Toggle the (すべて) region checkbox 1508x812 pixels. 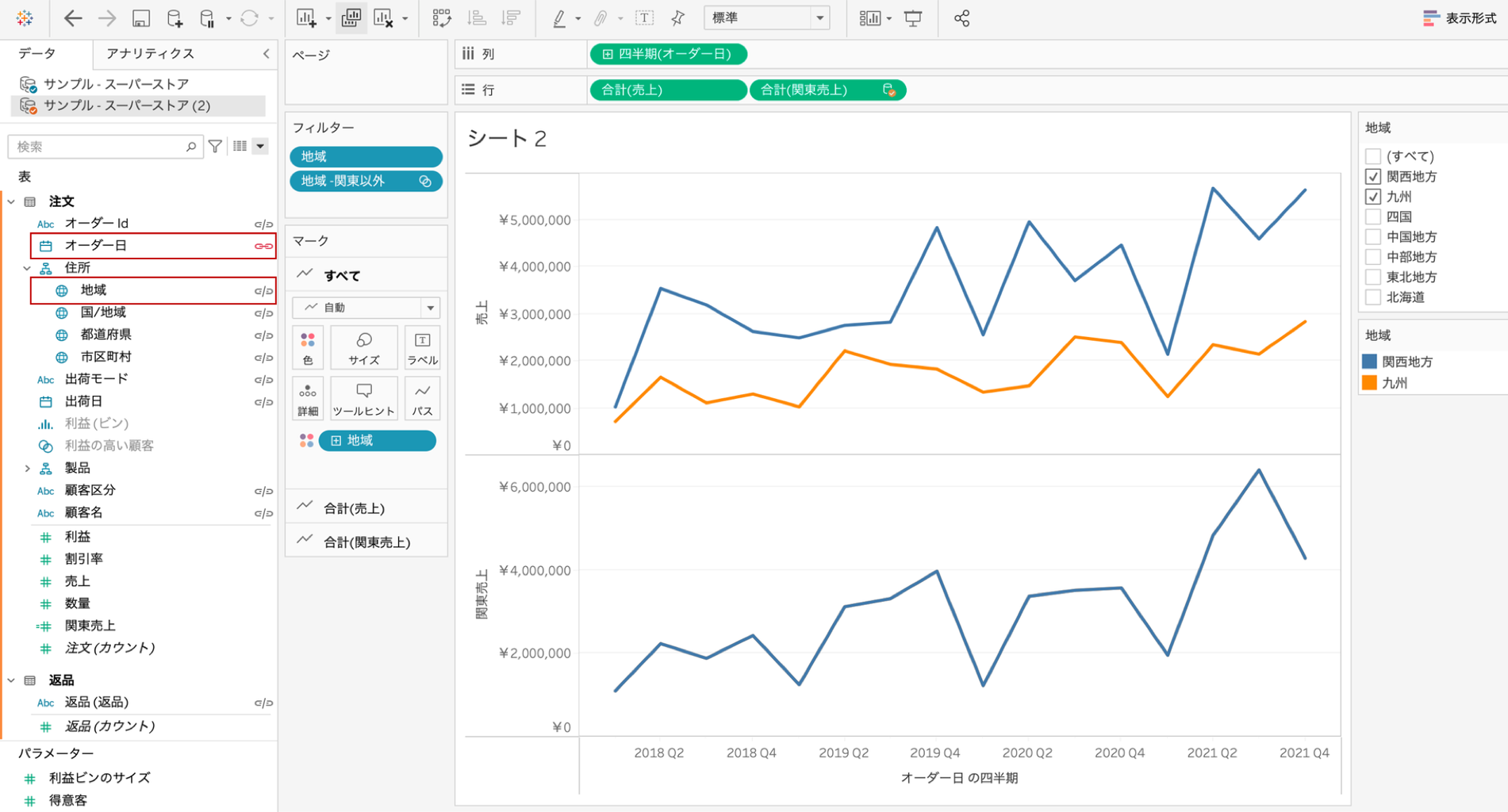[1373, 156]
